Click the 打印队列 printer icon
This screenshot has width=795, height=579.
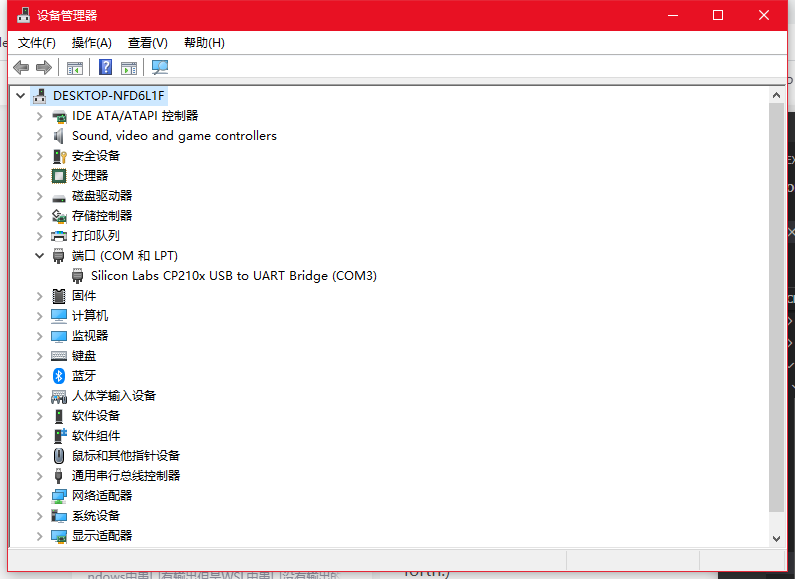tap(59, 236)
